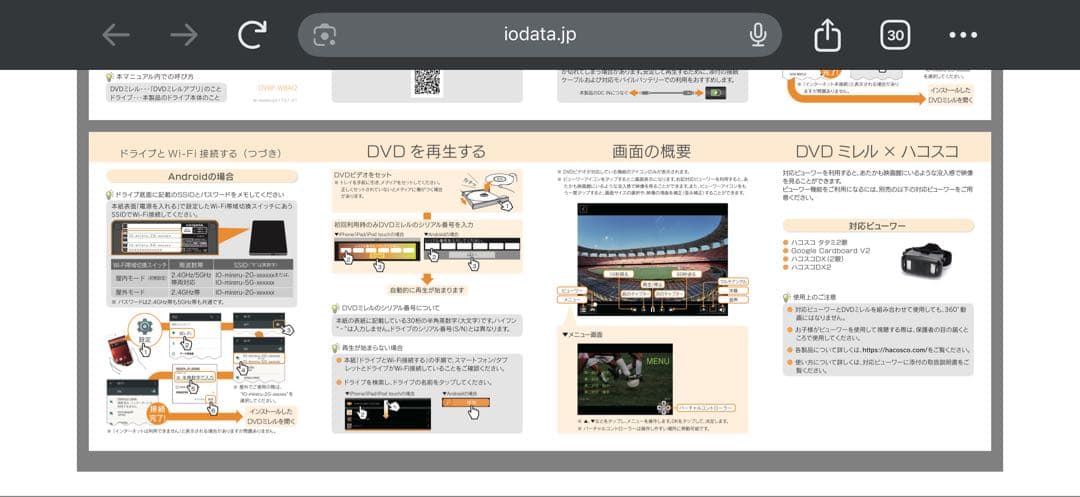Go back with the browser back arrow
The width and height of the screenshot is (1080, 497).
click(x=116, y=35)
